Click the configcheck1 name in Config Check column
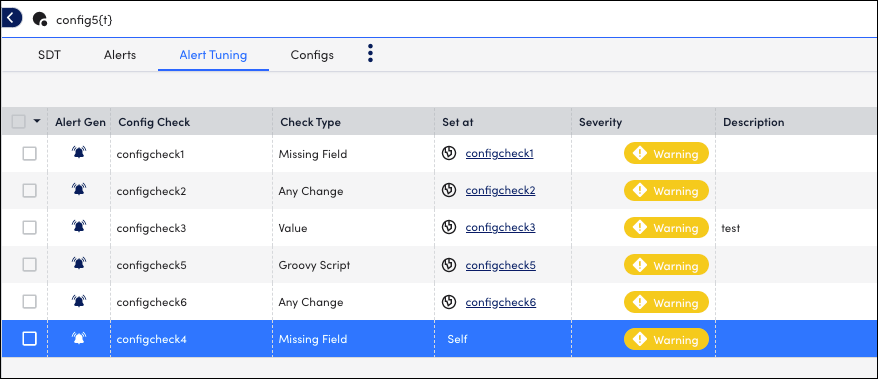This screenshot has height=379, width=878. click(x=150, y=154)
